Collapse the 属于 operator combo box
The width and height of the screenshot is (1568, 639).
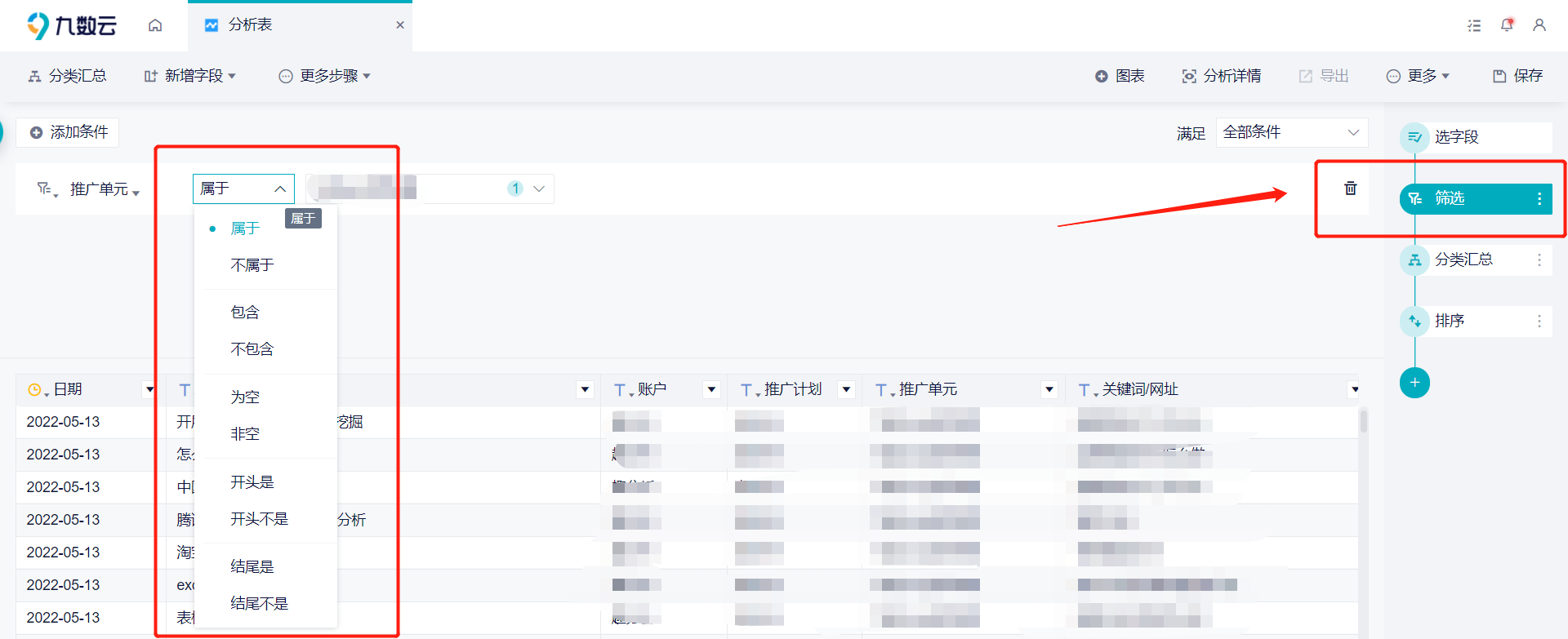click(243, 189)
